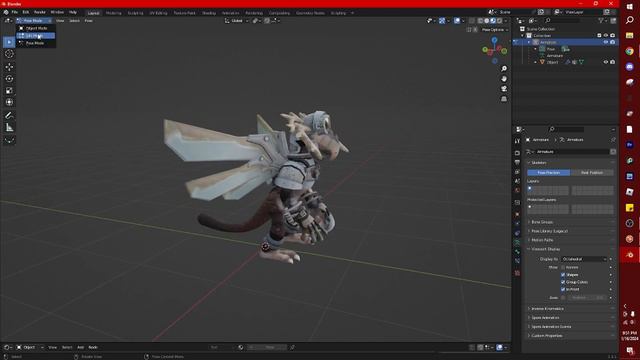
Task: Select the Select Box tool
Action: (x=9, y=42)
